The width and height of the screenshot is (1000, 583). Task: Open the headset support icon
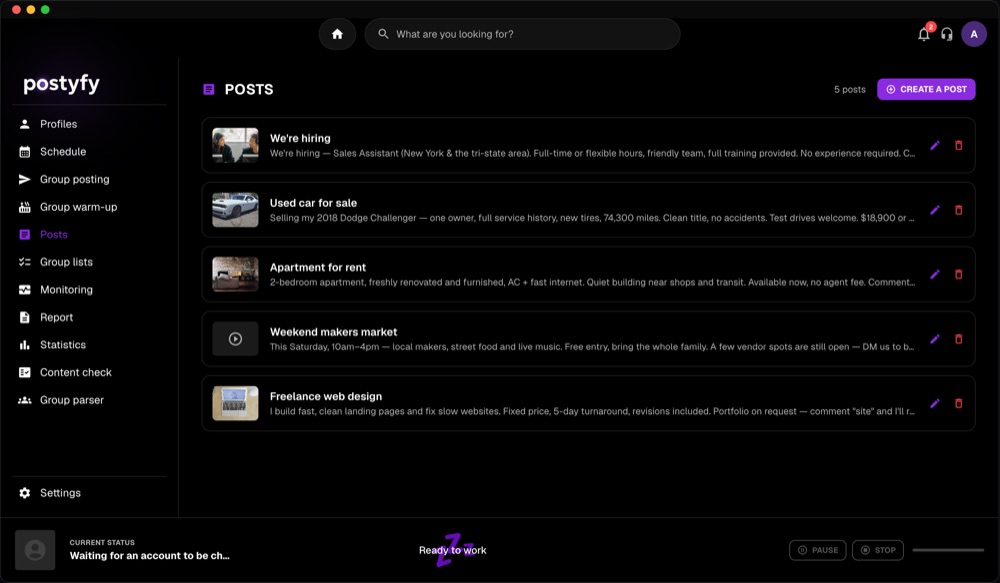click(947, 34)
